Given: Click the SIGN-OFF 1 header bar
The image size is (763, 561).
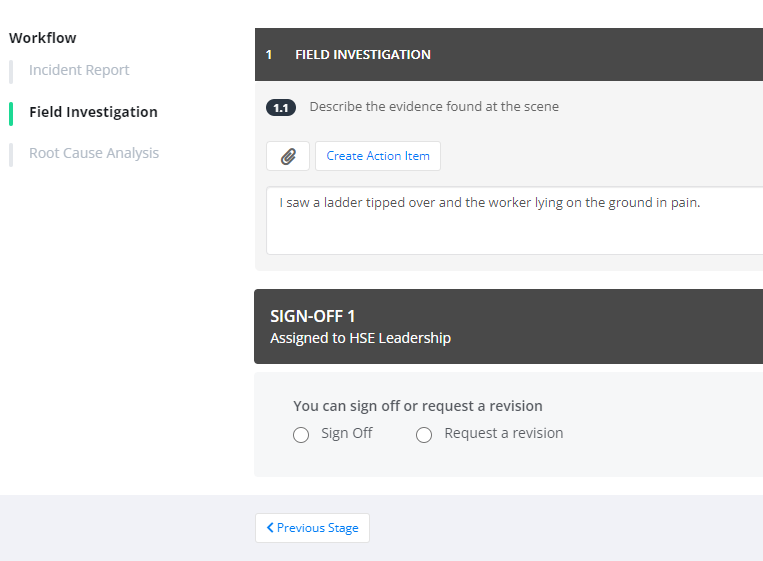Looking at the screenshot, I should coord(509,326).
